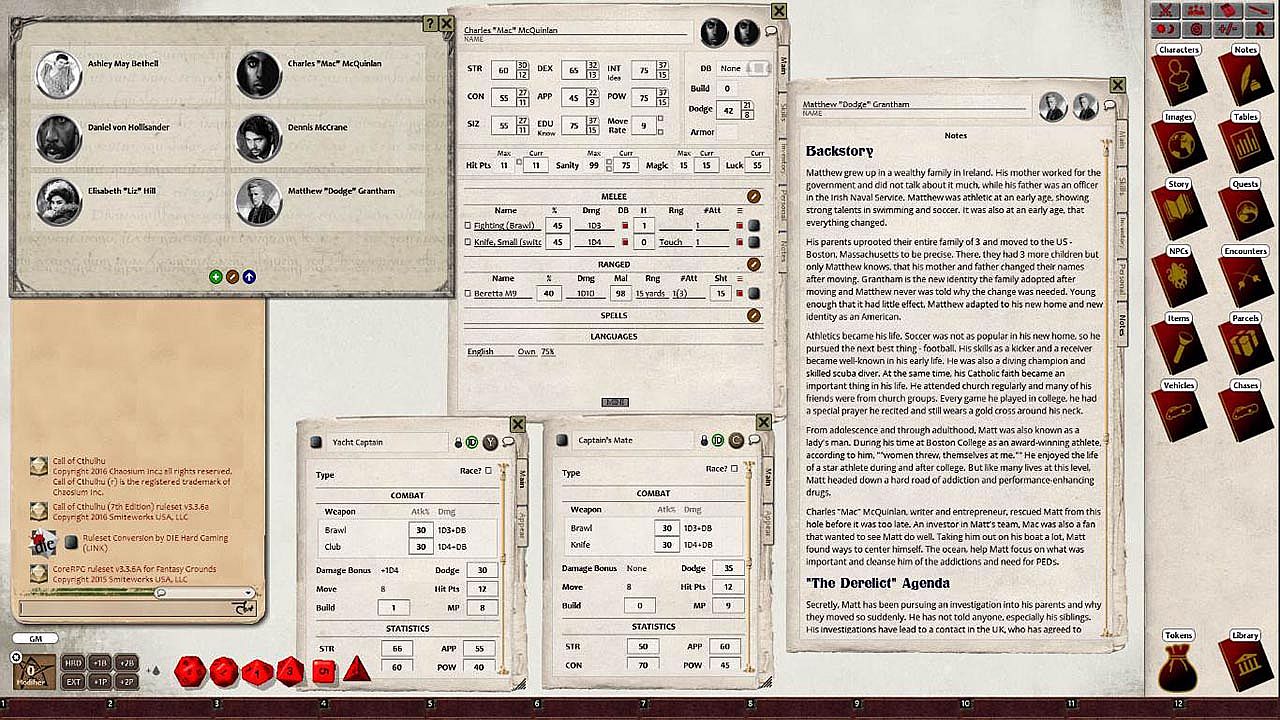Open the party sheet group icon
Image resolution: width=1280 pixels, height=720 pixels.
pos(1196,11)
